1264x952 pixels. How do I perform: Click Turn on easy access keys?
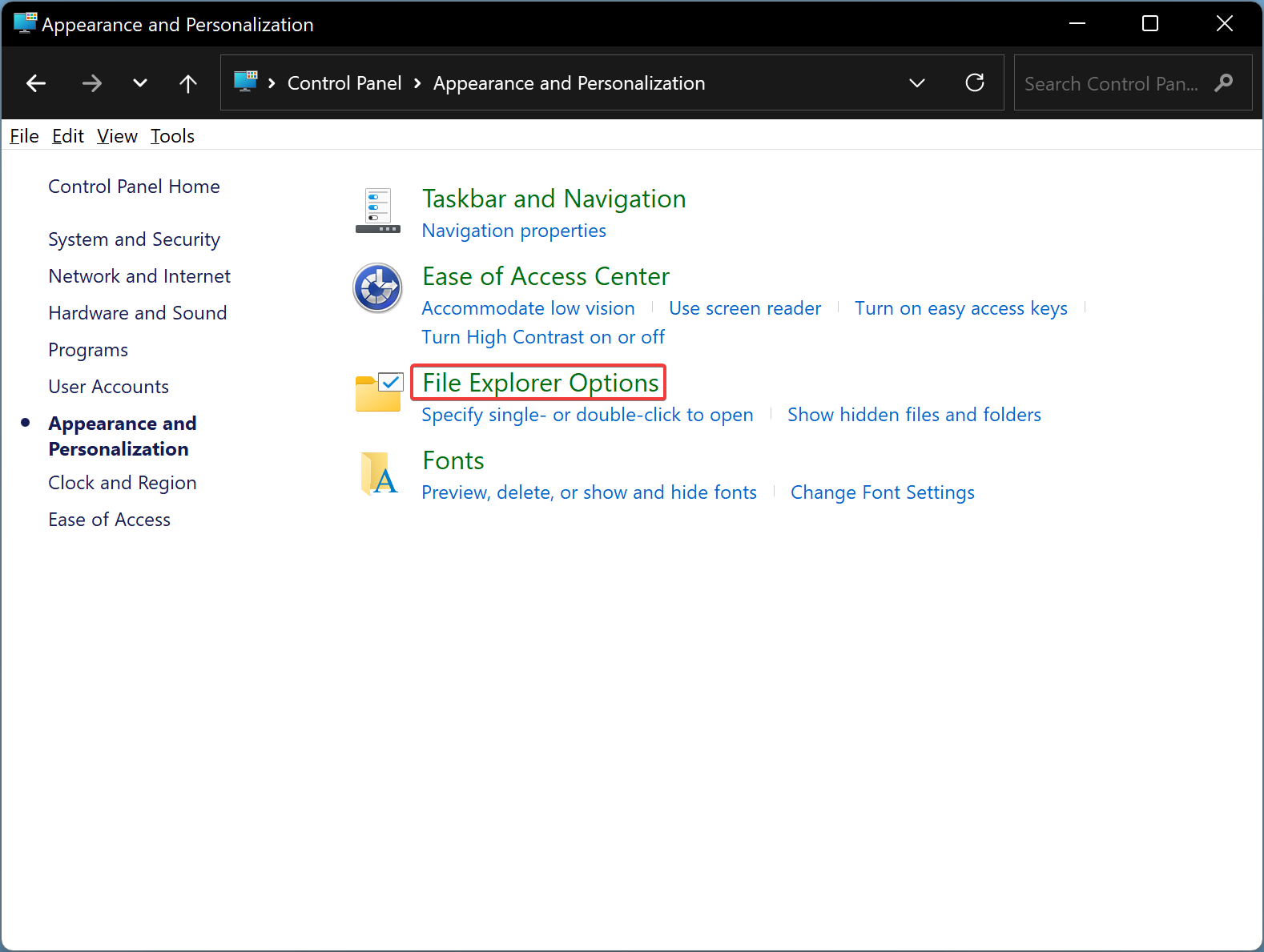(961, 308)
